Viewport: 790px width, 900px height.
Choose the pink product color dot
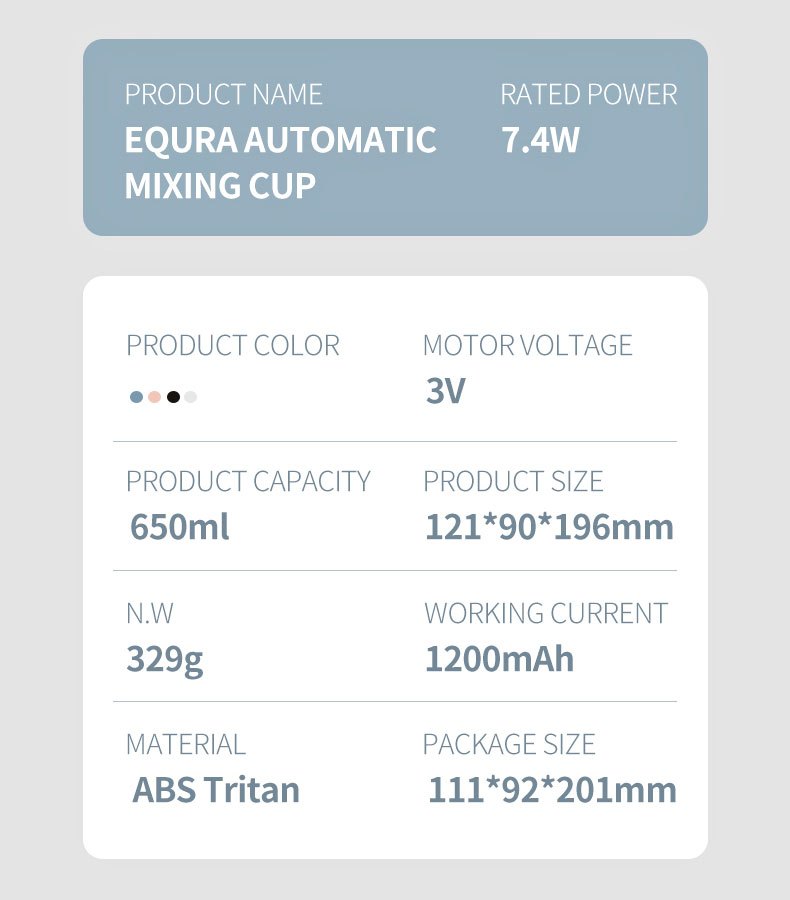point(154,397)
